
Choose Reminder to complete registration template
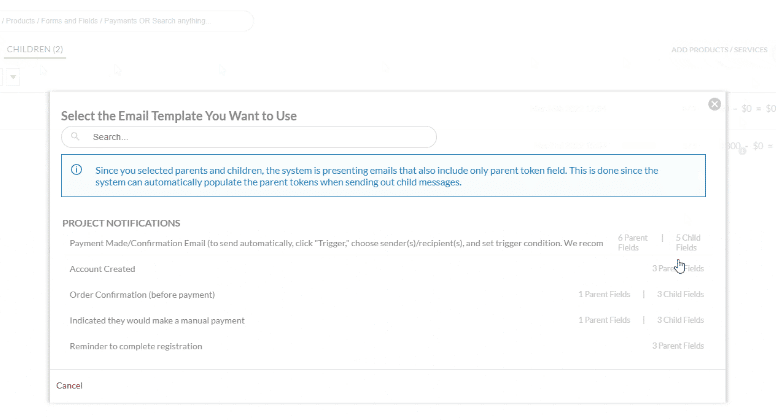[136, 346]
